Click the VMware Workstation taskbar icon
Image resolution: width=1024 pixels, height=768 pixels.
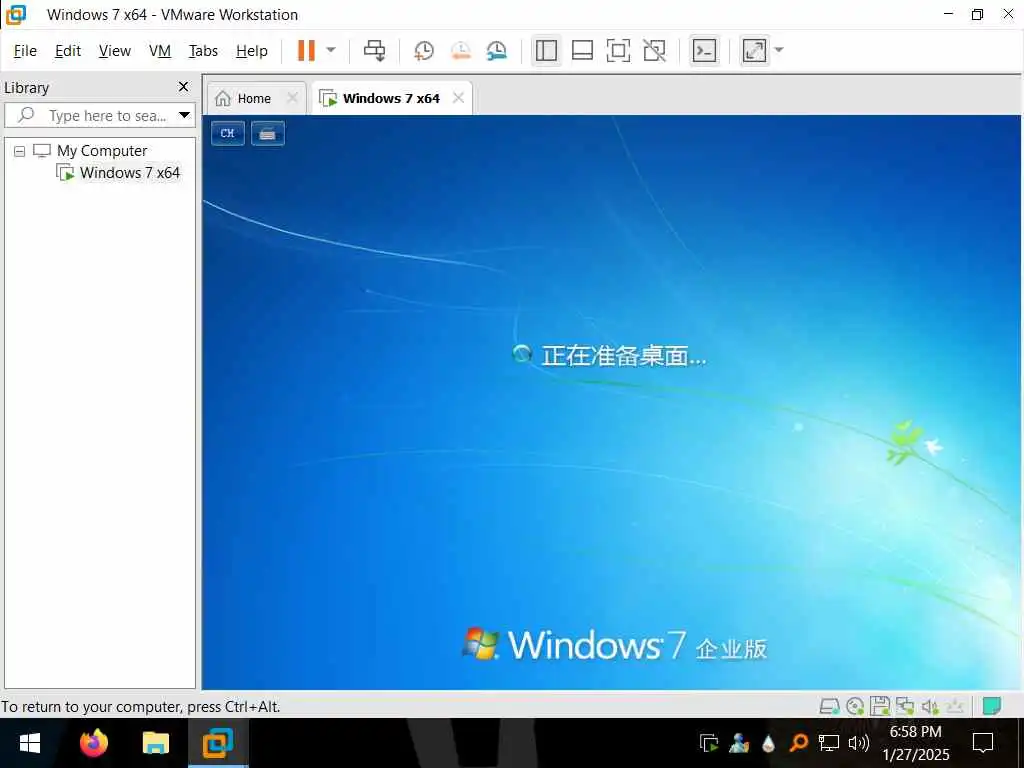pos(218,743)
